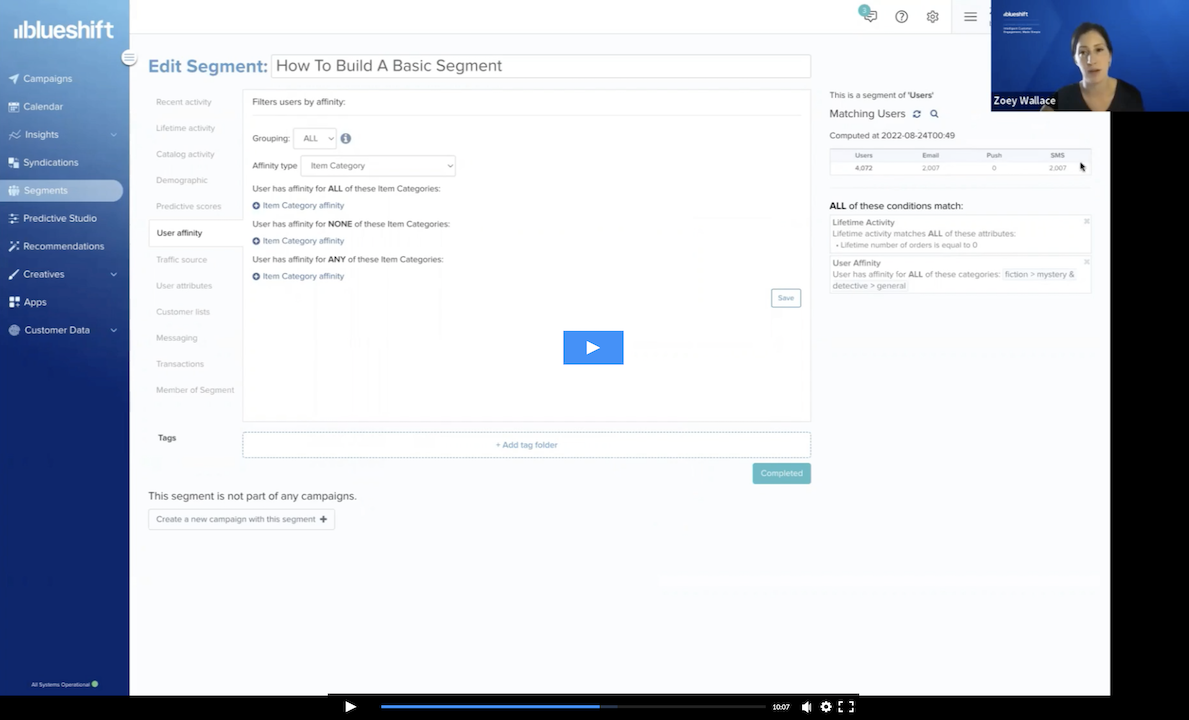Open Apps via its grid icon
This screenshot has height=720, width=1189.
tap(14, 302)
